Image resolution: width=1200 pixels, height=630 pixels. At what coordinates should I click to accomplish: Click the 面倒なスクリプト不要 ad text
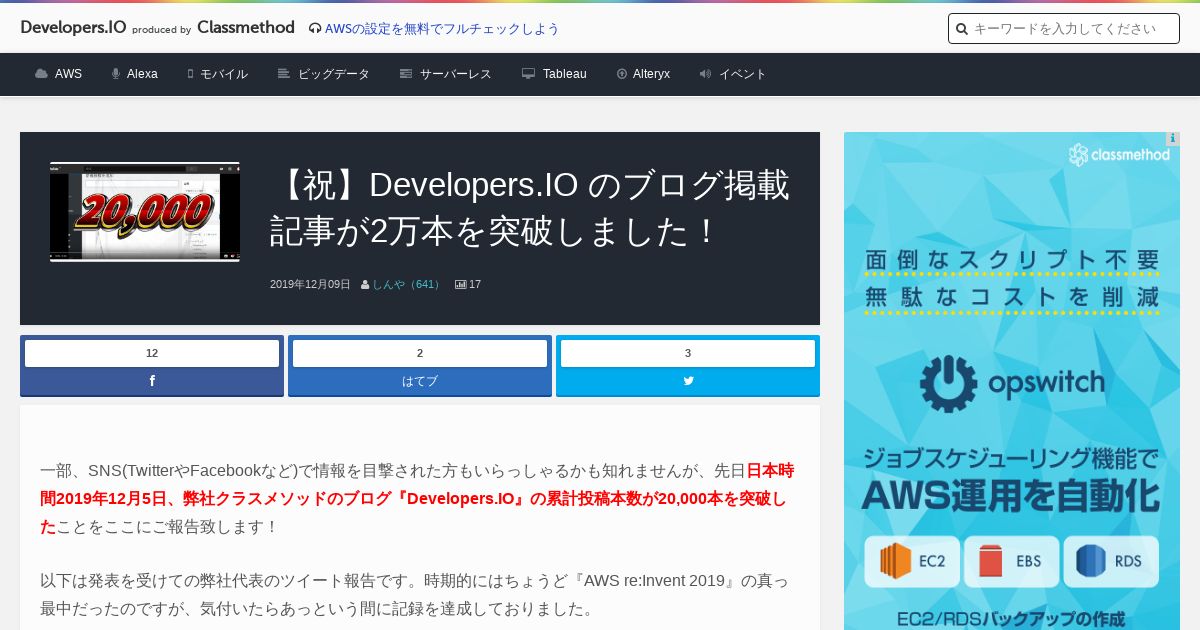point(1012,260)
